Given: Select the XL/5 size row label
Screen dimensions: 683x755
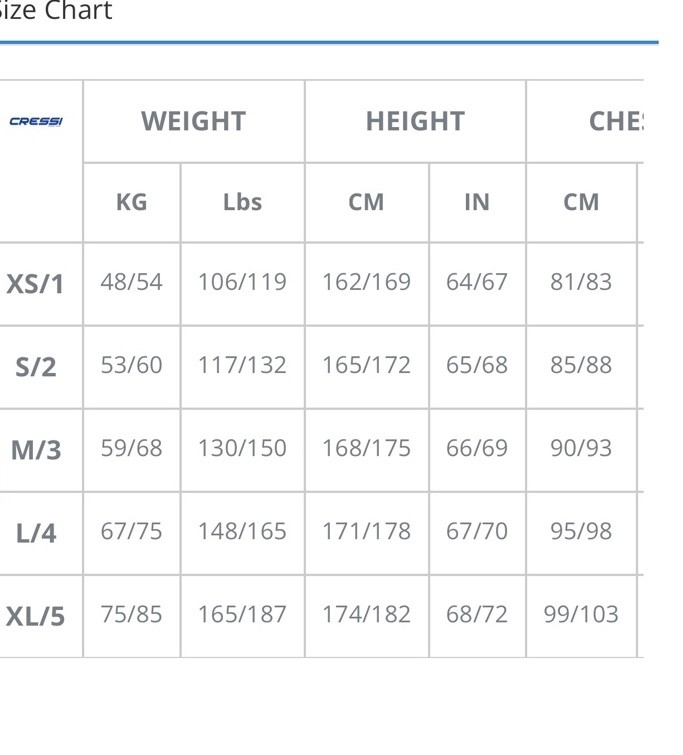Looking at the screenshot, I should [35, 616].
